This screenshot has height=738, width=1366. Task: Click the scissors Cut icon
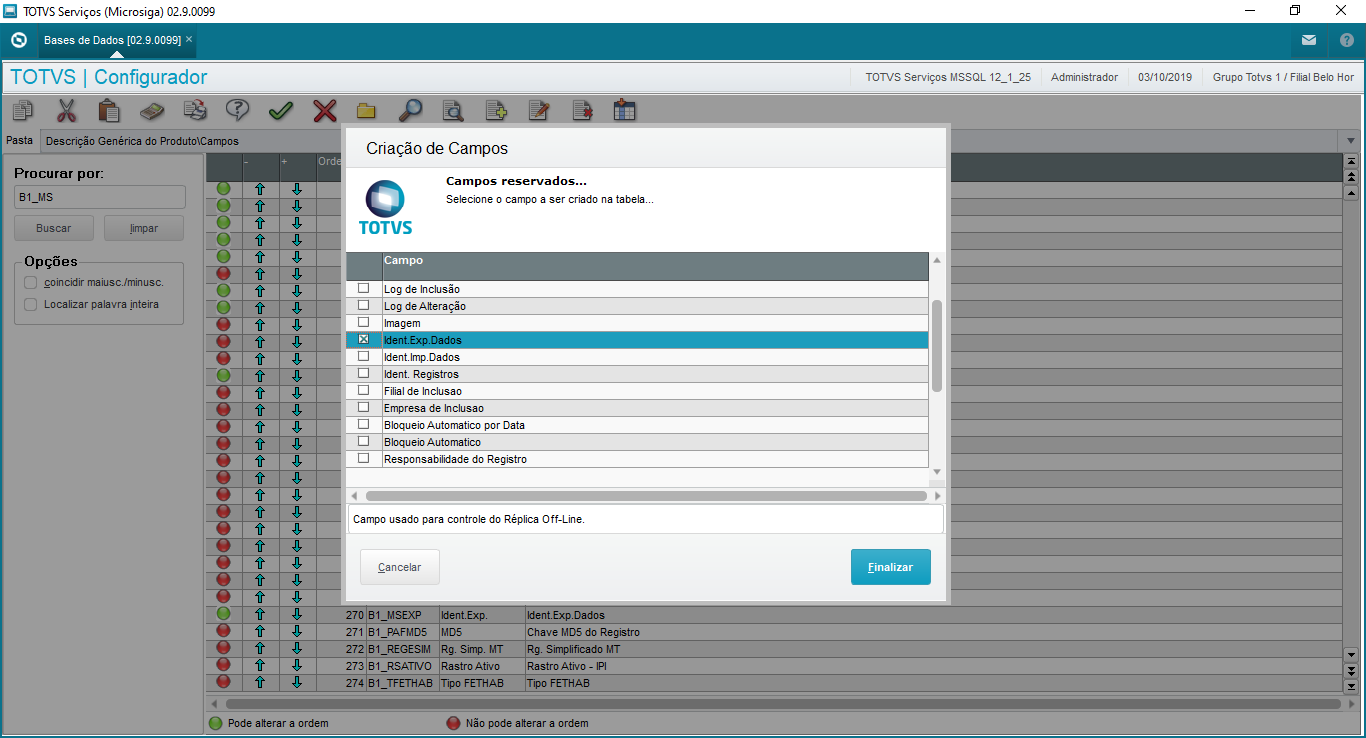(66, 110)
